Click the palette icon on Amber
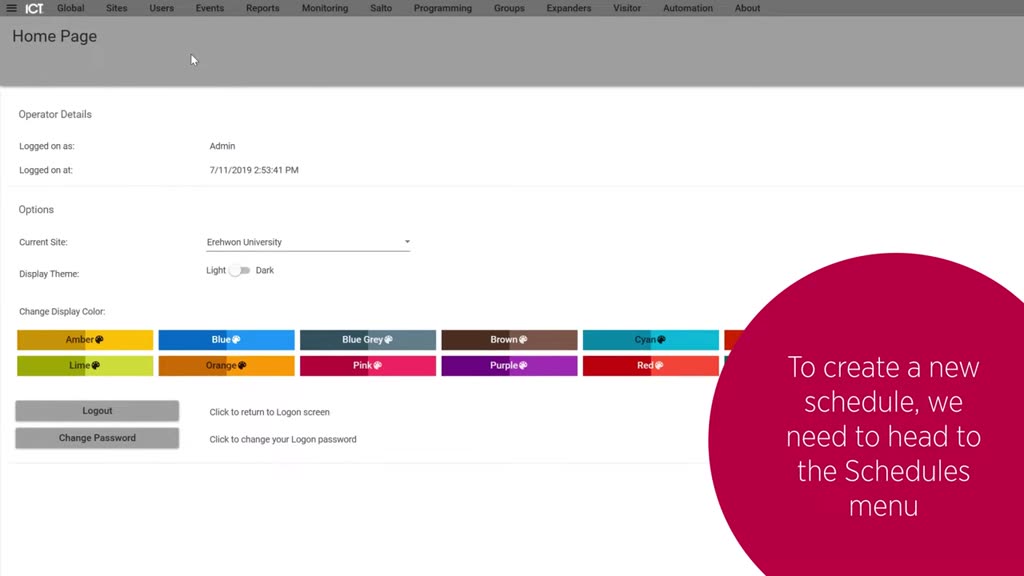The width and height of the screenshot is (1024, 576). pos(99,340)
